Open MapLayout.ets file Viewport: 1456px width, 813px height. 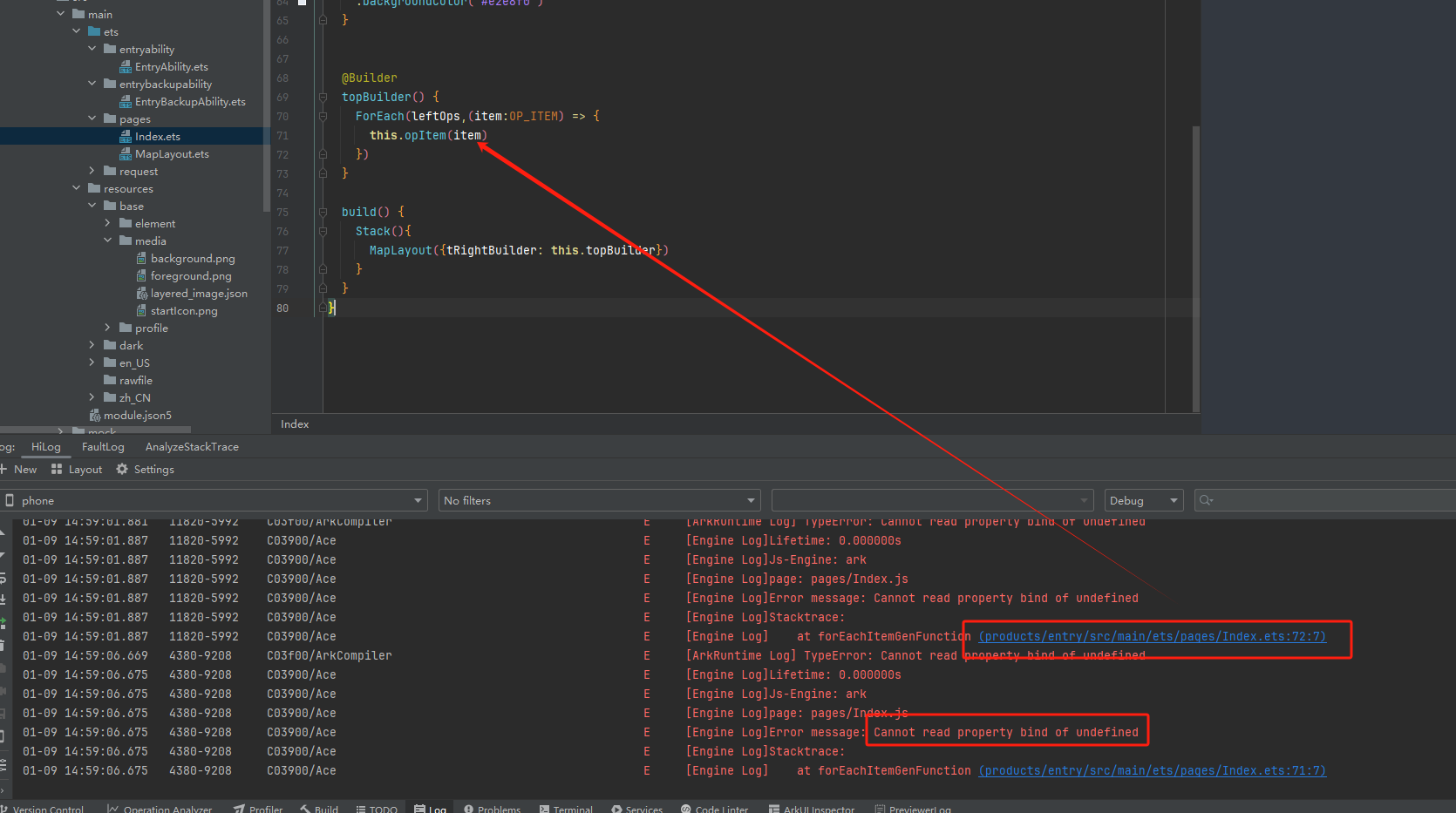click(x=164, y=153)
